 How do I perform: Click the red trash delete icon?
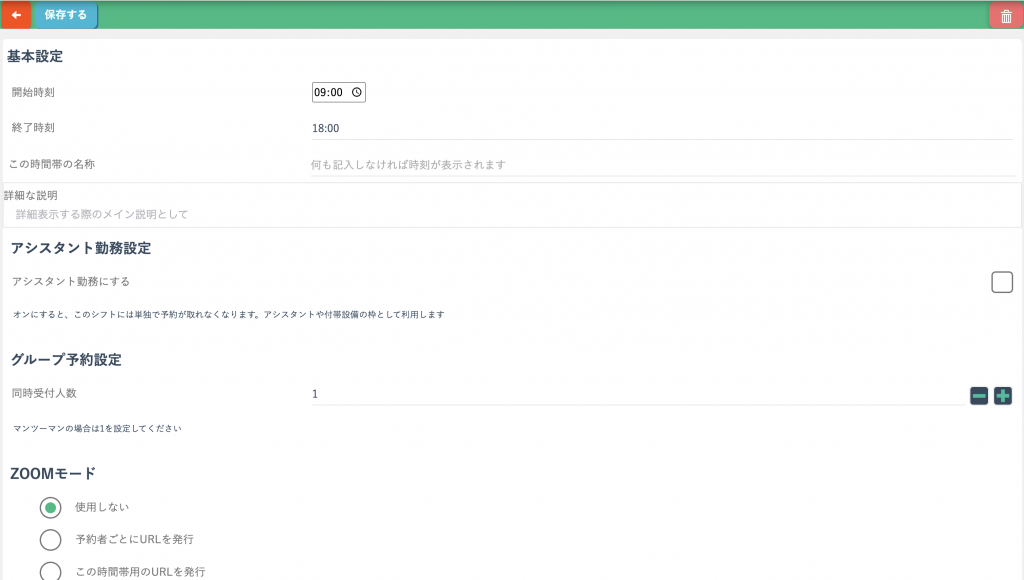[x=1006, y=16]
